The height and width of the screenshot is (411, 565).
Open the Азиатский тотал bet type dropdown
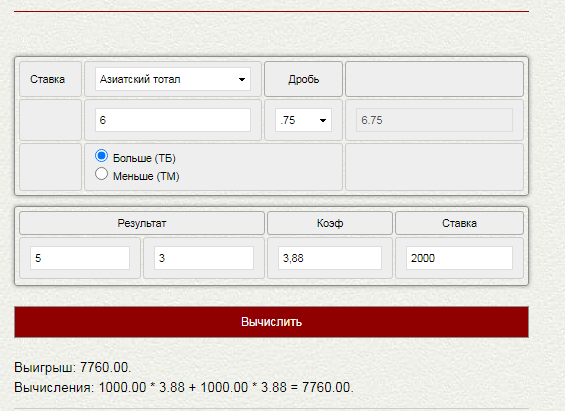[x=173, y=79]
